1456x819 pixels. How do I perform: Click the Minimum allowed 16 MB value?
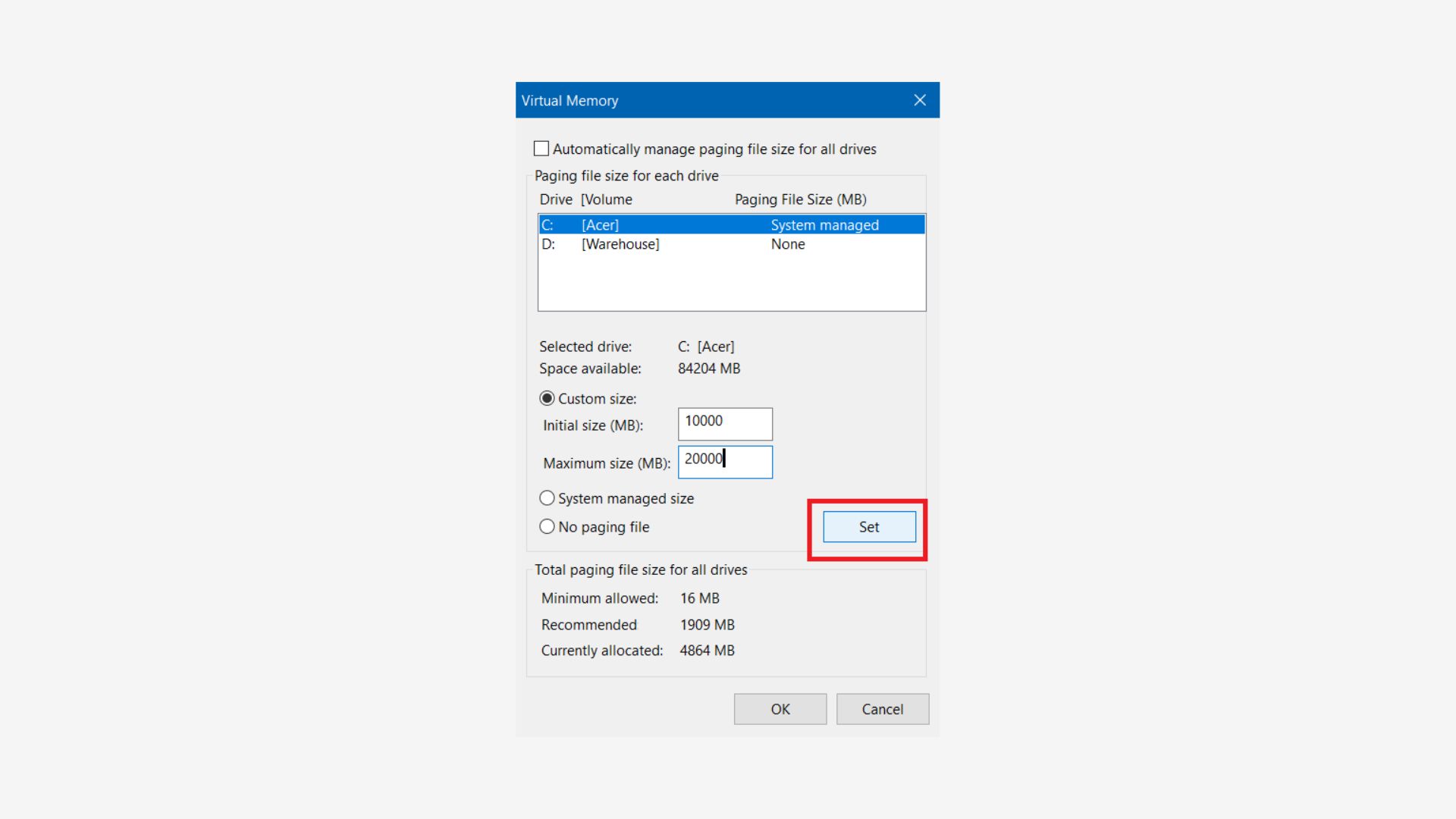699,598
